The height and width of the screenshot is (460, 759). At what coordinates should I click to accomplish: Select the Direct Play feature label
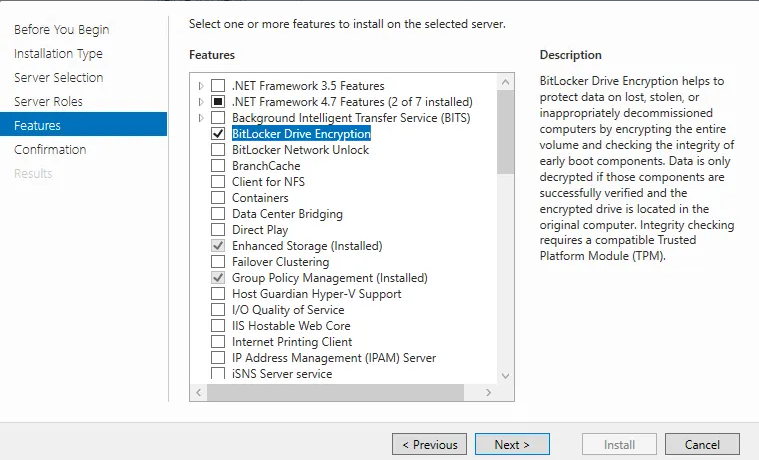coord(259,230)
